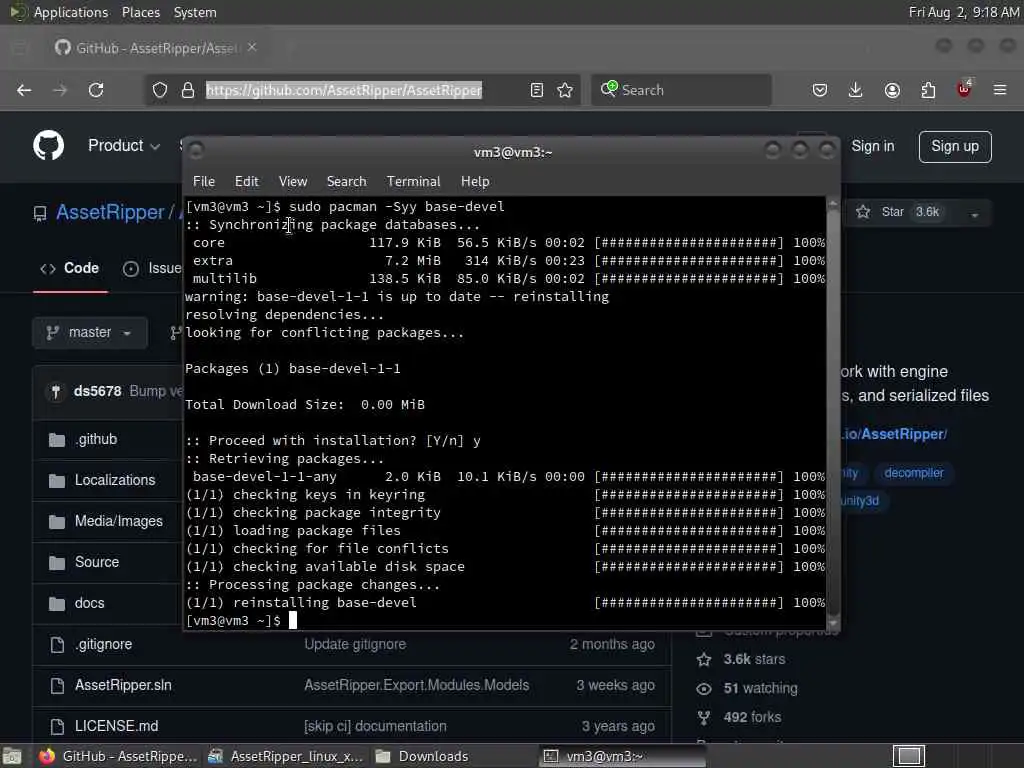Click the .gitignore file icon
This screenshot has height=768, width=1024.
point(57,645)
